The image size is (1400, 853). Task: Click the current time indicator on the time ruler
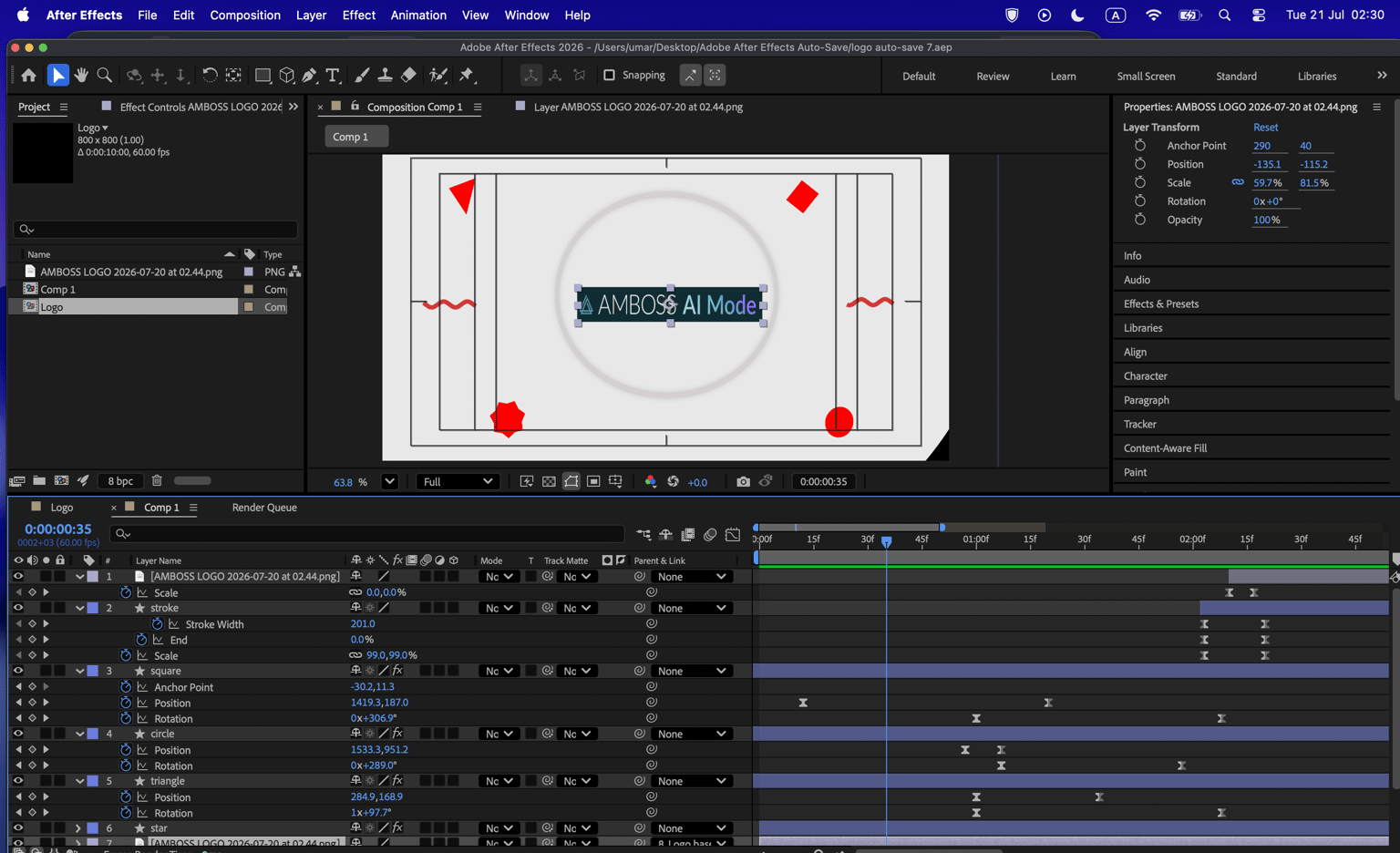tap(886, 540)
